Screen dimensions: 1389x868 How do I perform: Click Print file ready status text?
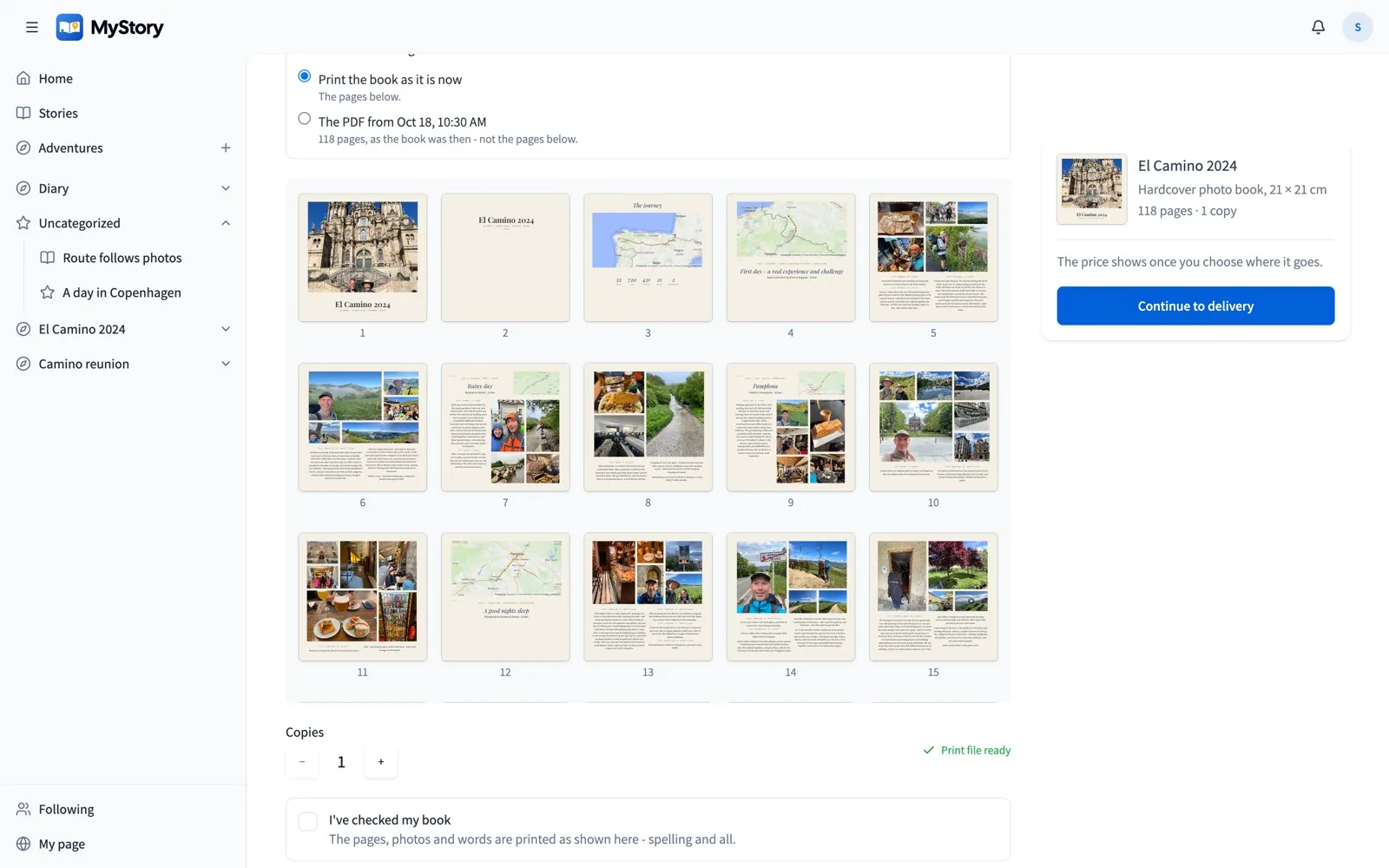(x=976, y=750)
